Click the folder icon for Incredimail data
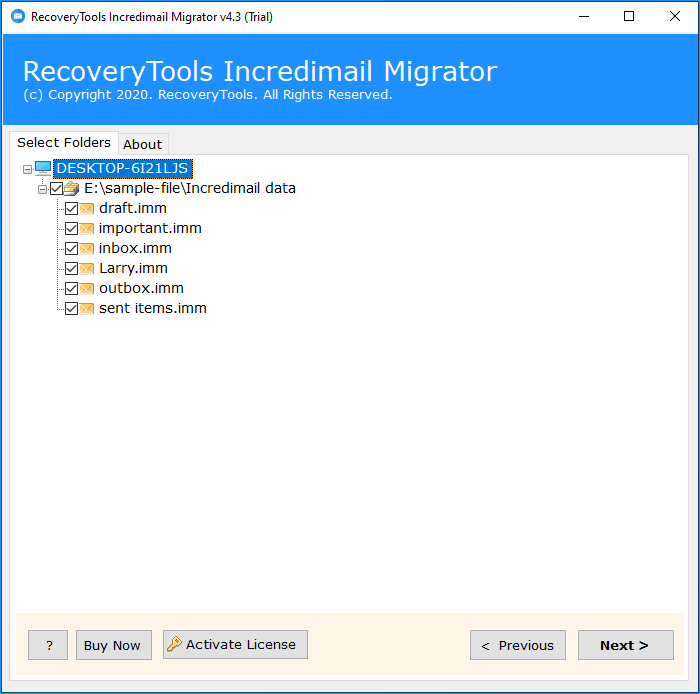 click(x=71, y=188)
